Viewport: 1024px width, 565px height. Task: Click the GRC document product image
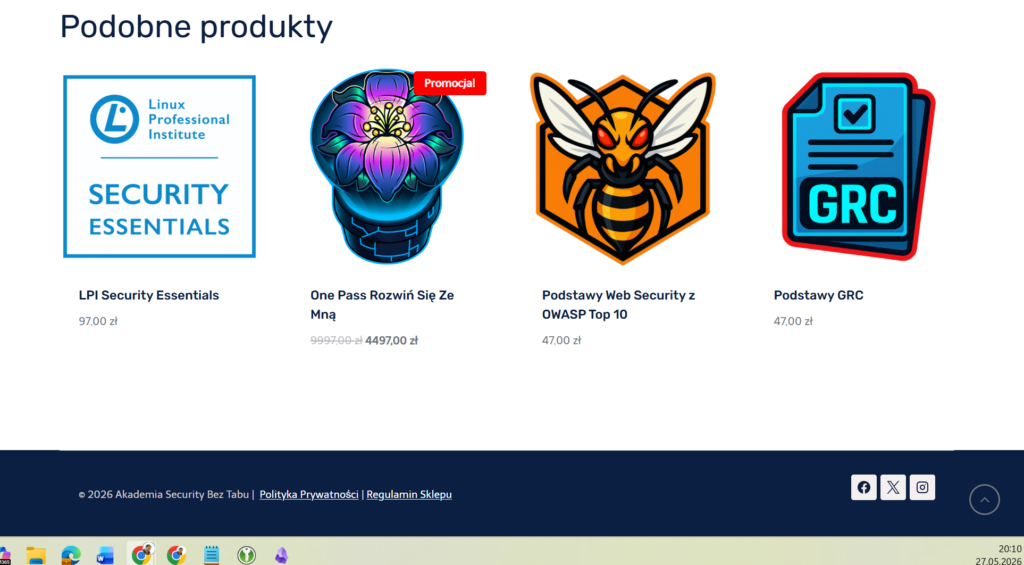tap(859, 167)
